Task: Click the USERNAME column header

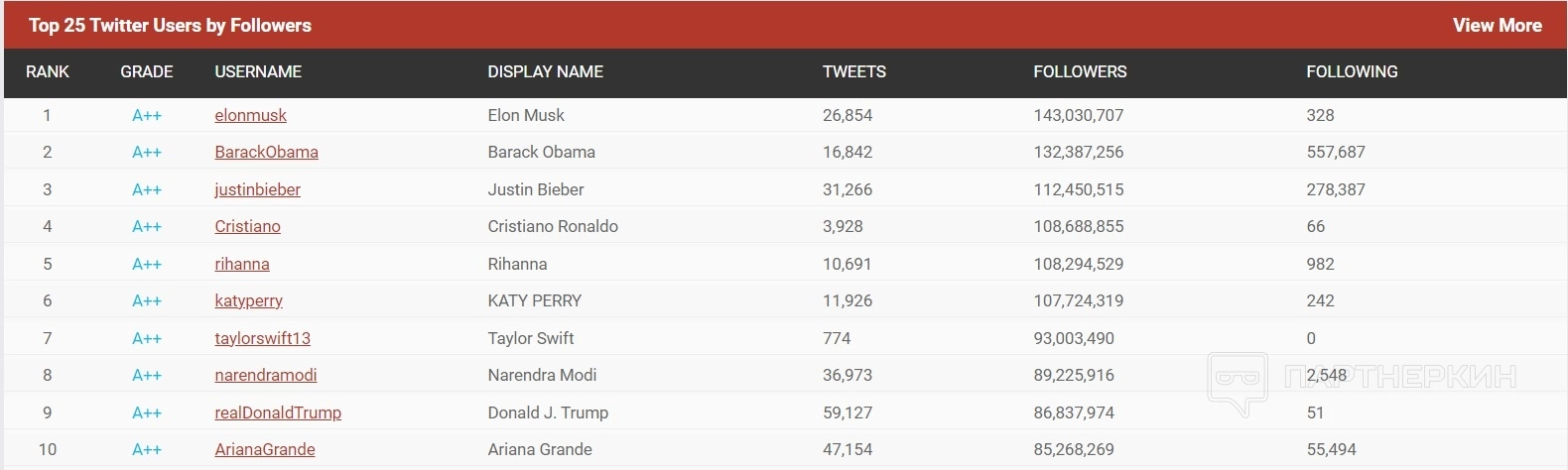Action: [258, 71]
